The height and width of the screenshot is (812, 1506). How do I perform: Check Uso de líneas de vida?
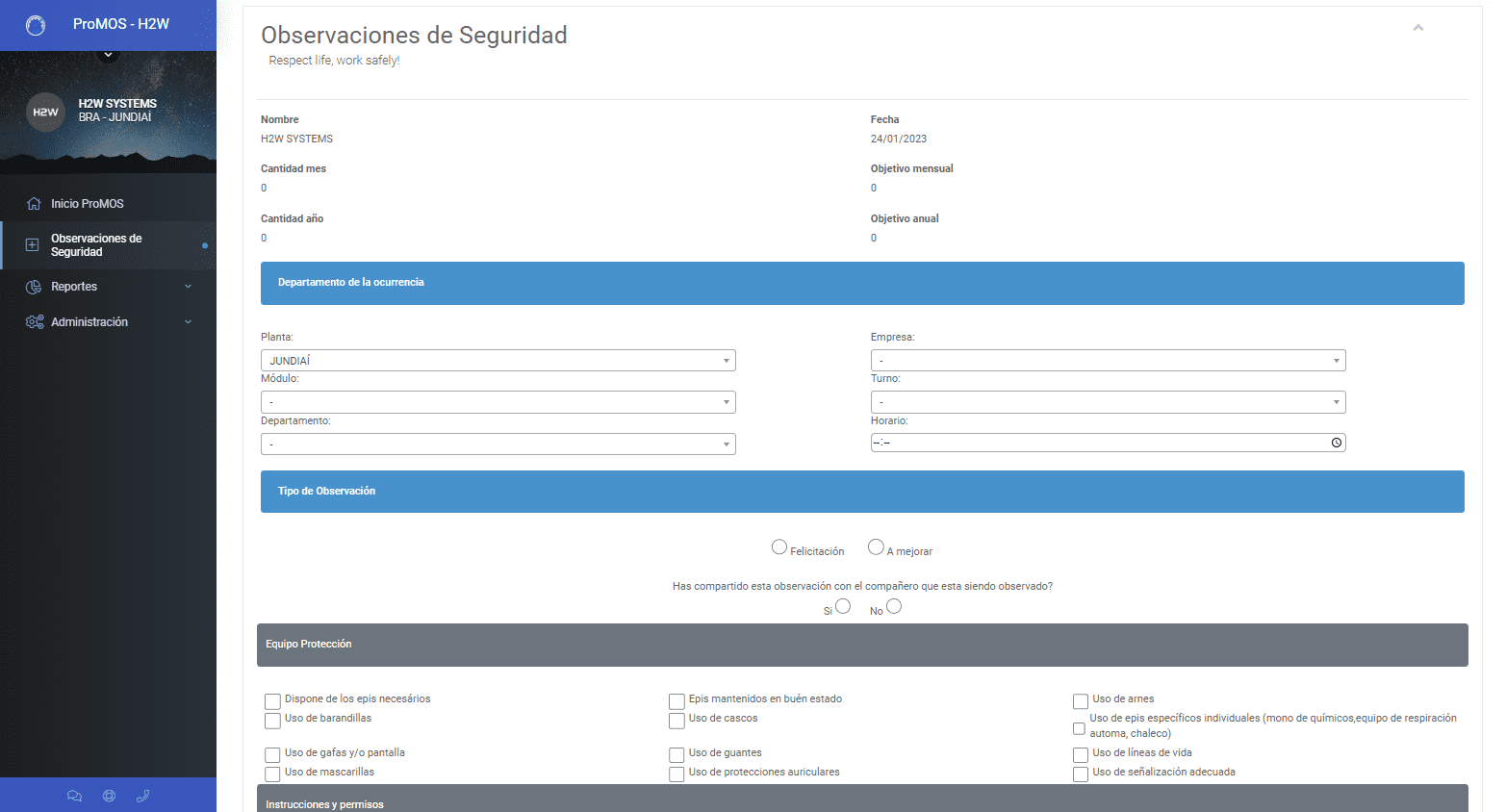tap(1081, 755)
